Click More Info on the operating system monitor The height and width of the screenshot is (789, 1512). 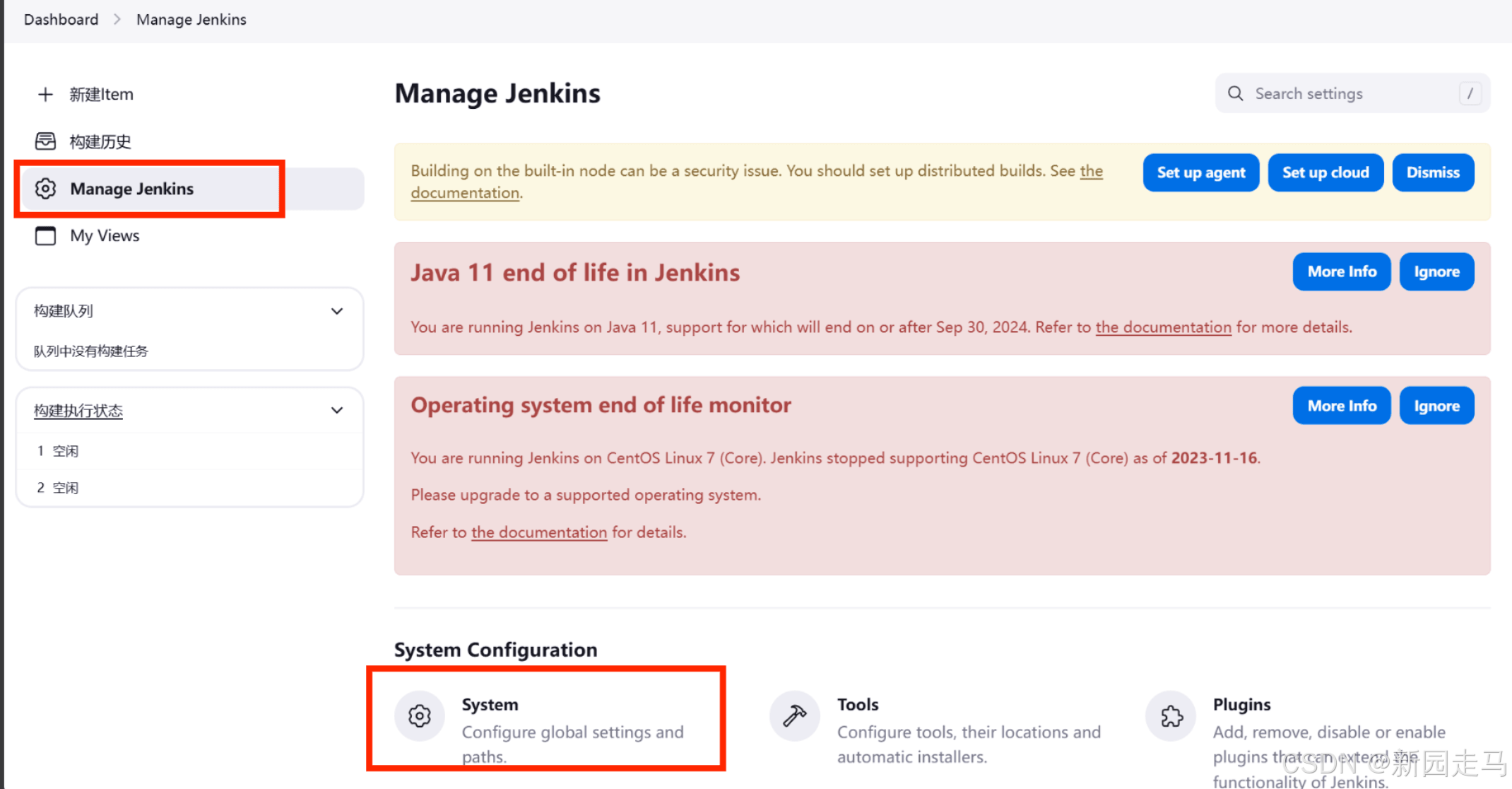[1342, 406]
